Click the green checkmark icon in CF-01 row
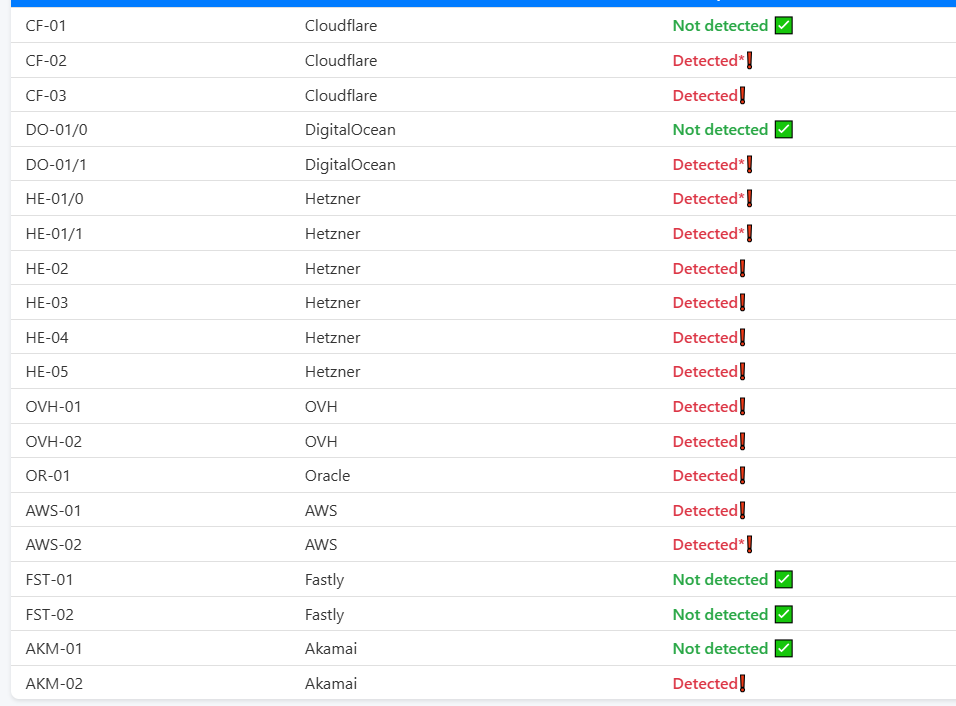Image resolution: width=956 pixels, height=706 pixels. click(784, 26)
